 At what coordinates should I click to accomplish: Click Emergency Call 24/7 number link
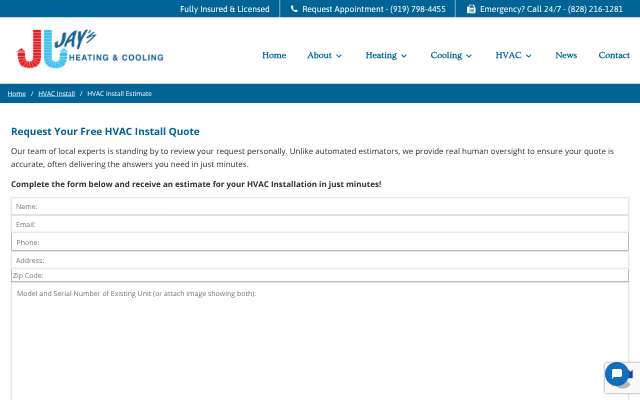tap(551, 9)
